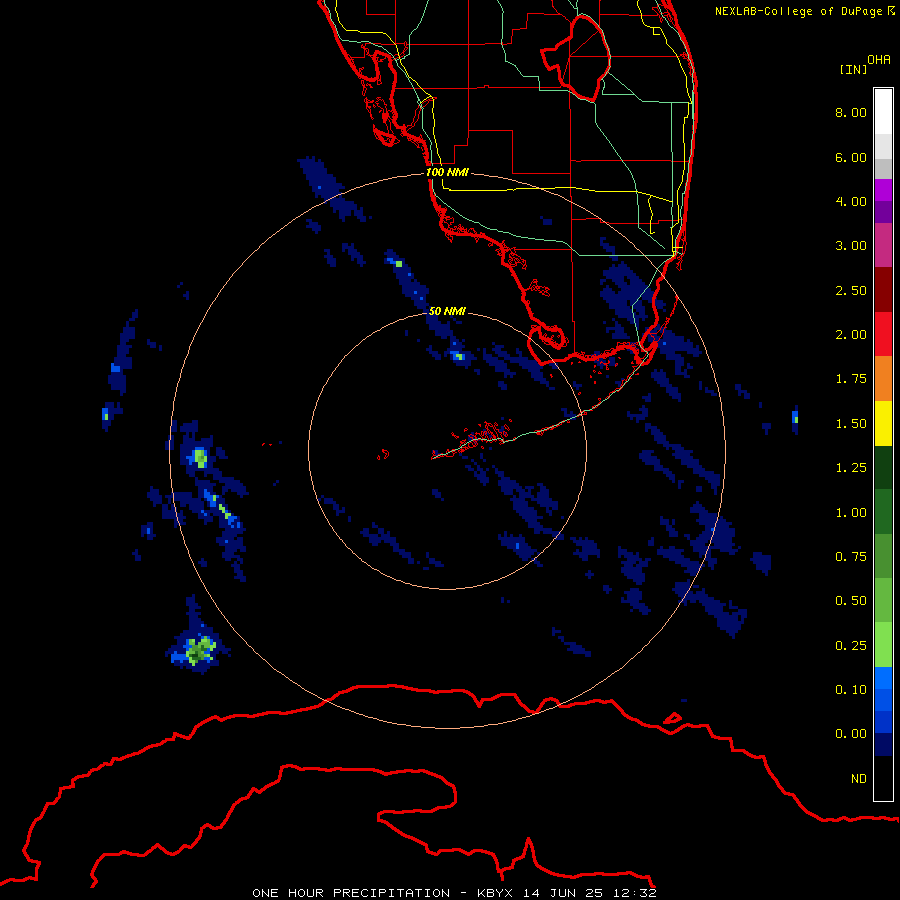Pick the dark red swatch beside 2.50
The width and height of the screenshot is (900, 900).
pyautogui.click(x=883, y=290)
